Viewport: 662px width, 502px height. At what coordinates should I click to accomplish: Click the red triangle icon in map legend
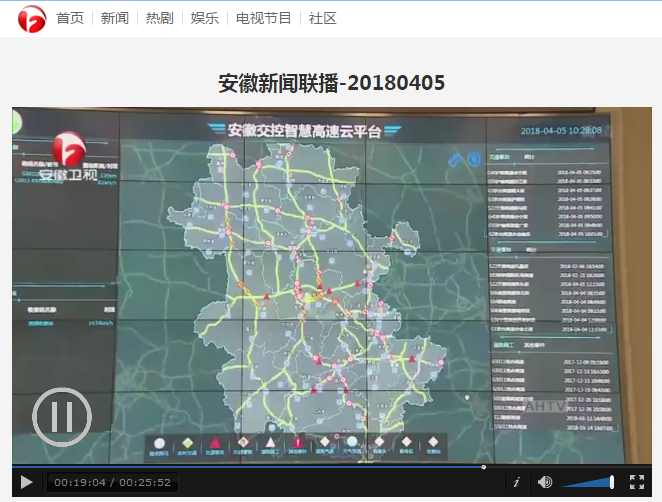coord(213,442)
